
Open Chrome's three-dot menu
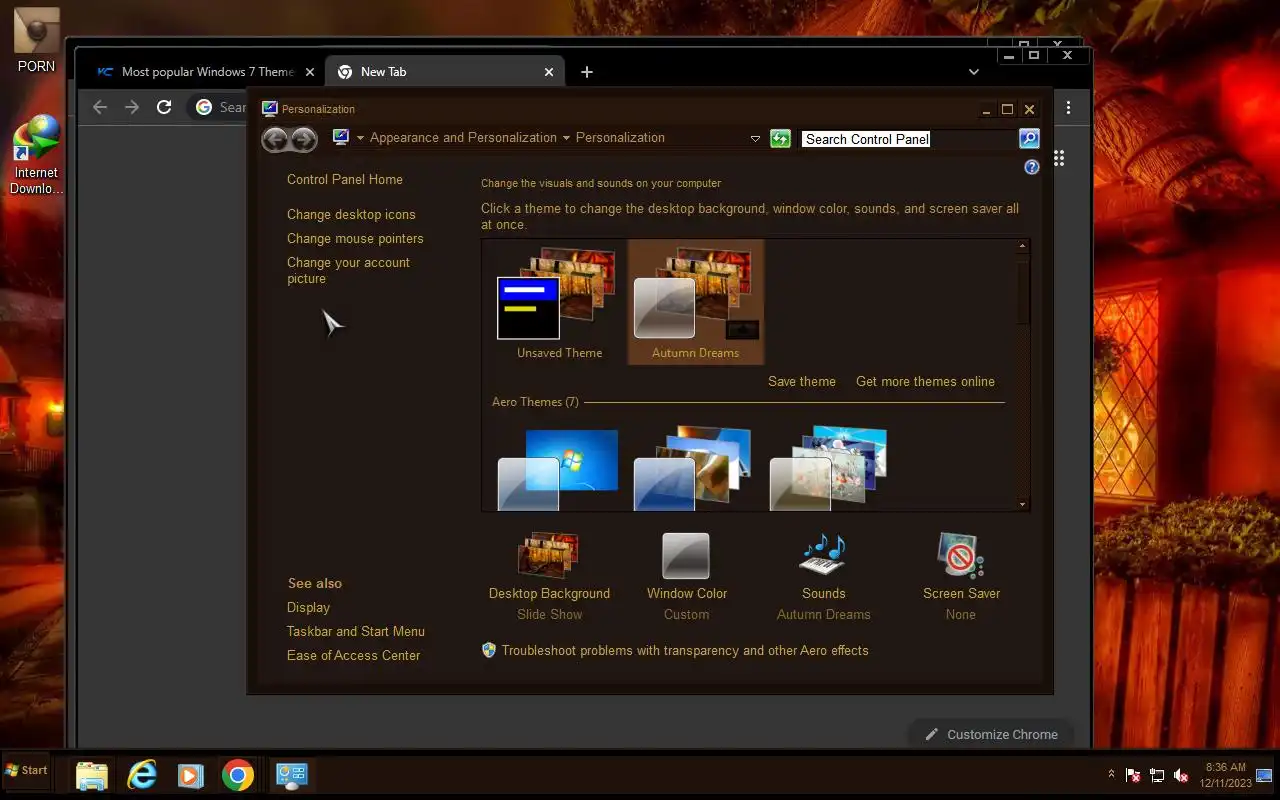click(x=1068, y=107)
